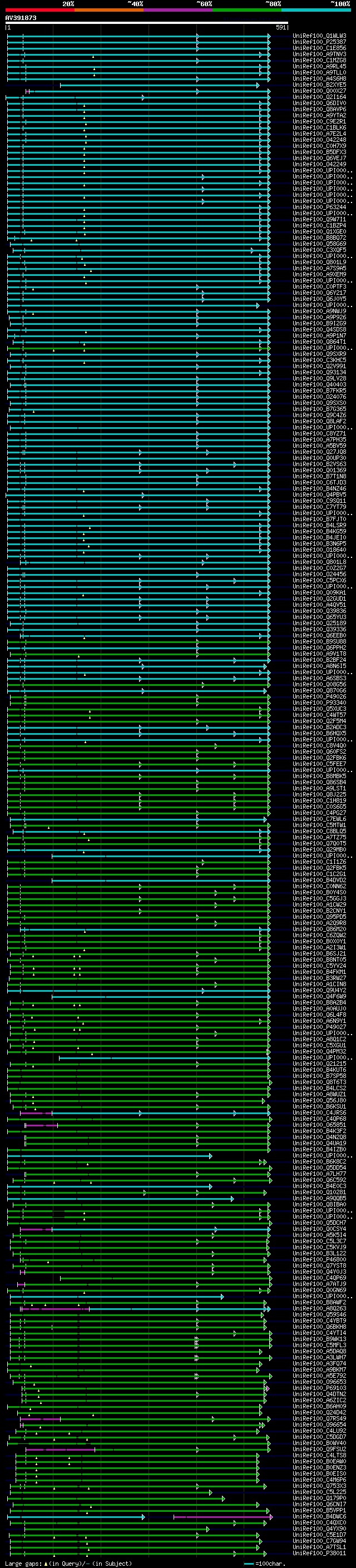356x1568 pixels.
Task: Click the AV391873 query name
Action: pos(21,18)
